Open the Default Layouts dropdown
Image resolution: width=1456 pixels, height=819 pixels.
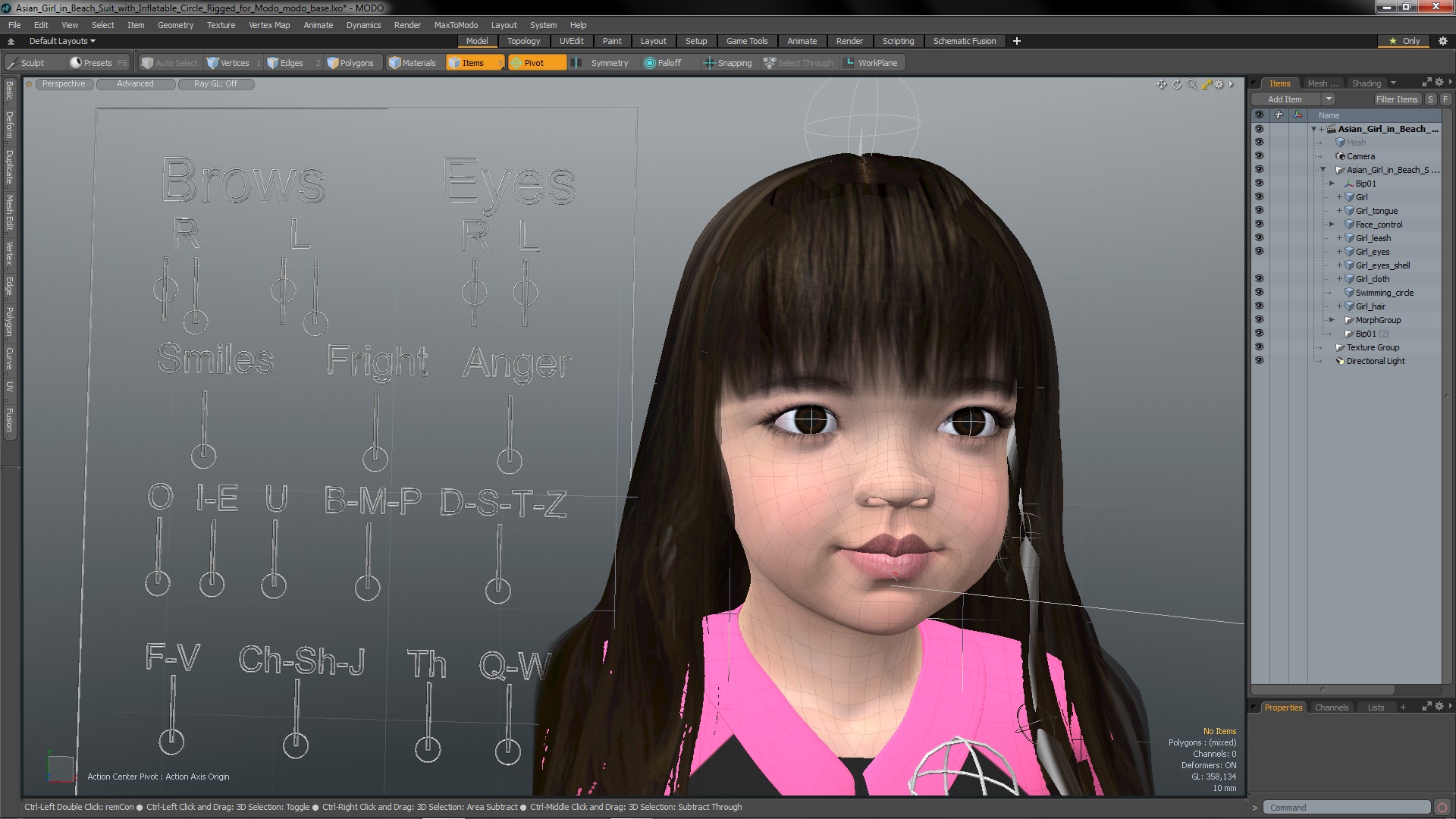(x=62, y=41)
